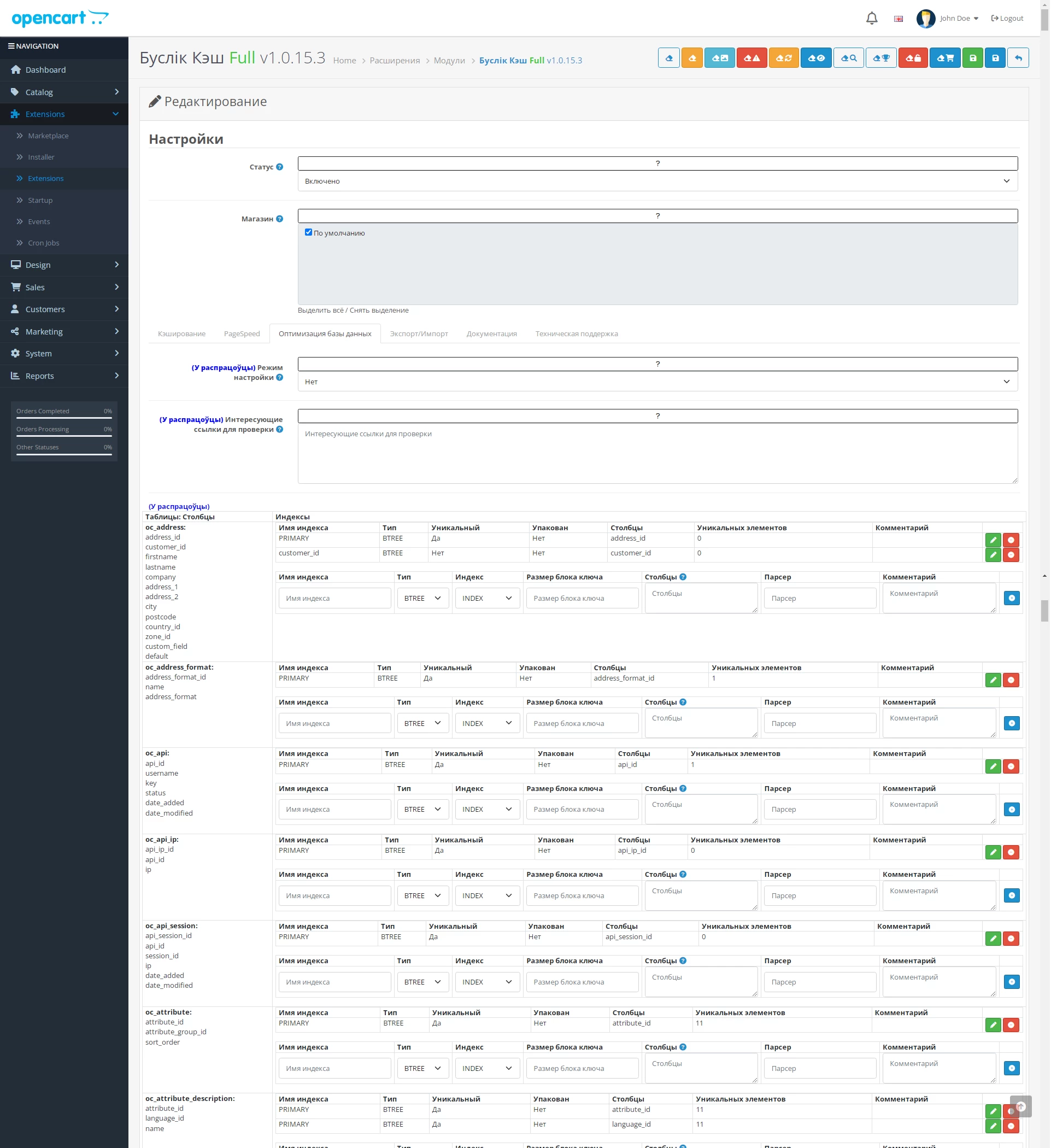Click the Расширения breadcrumb link

pyautogui.click(x=395, y=60)
